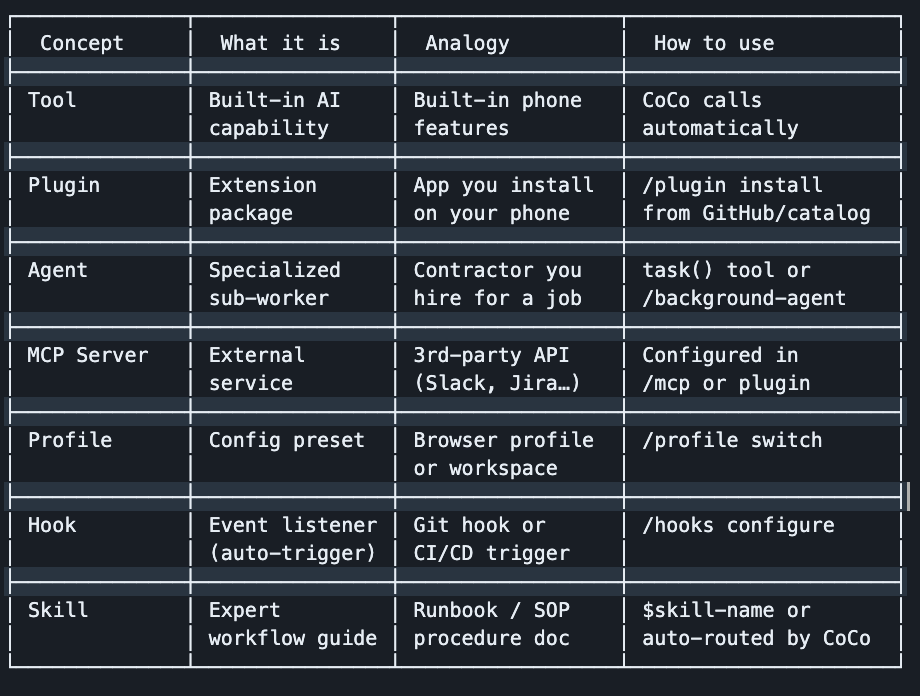Click the Concept column header

(82, 43)
